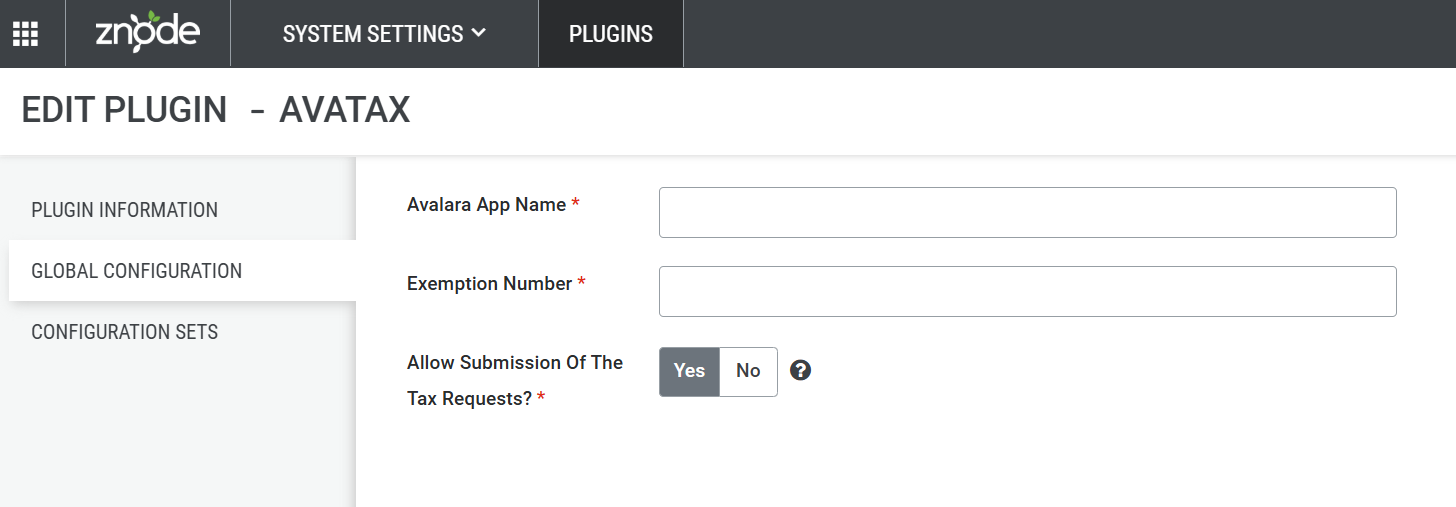Open the System Settings menu
1456x507 pixels.
384,34
